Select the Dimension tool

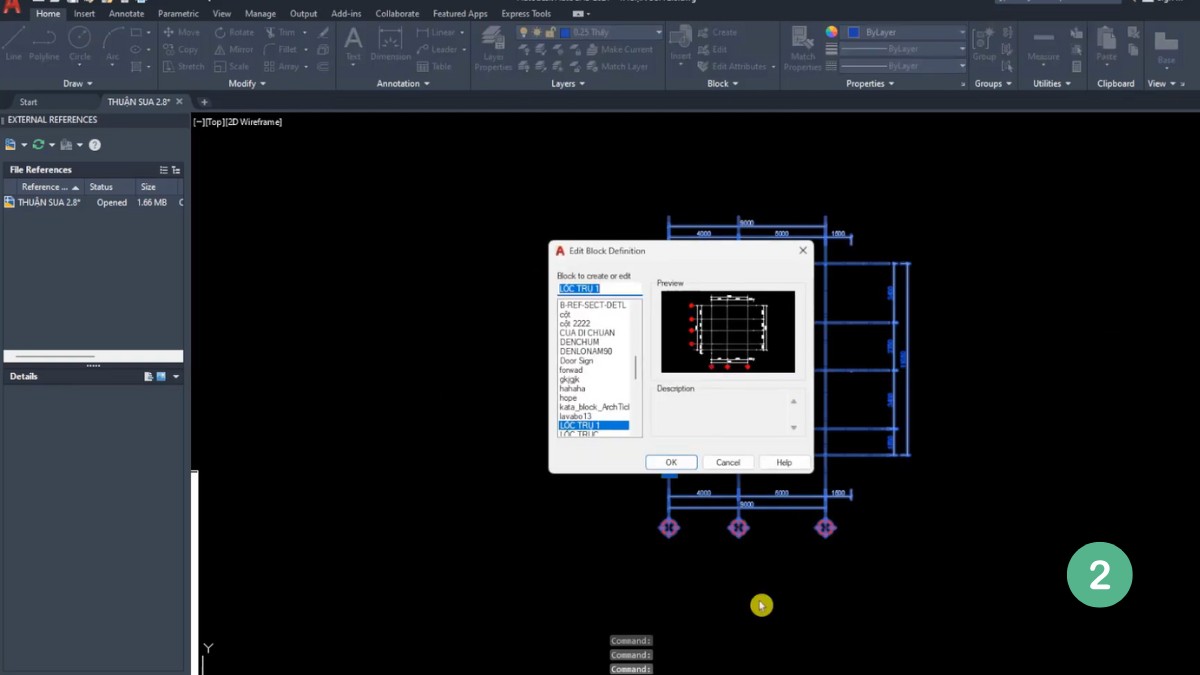(x=391, y=44)
